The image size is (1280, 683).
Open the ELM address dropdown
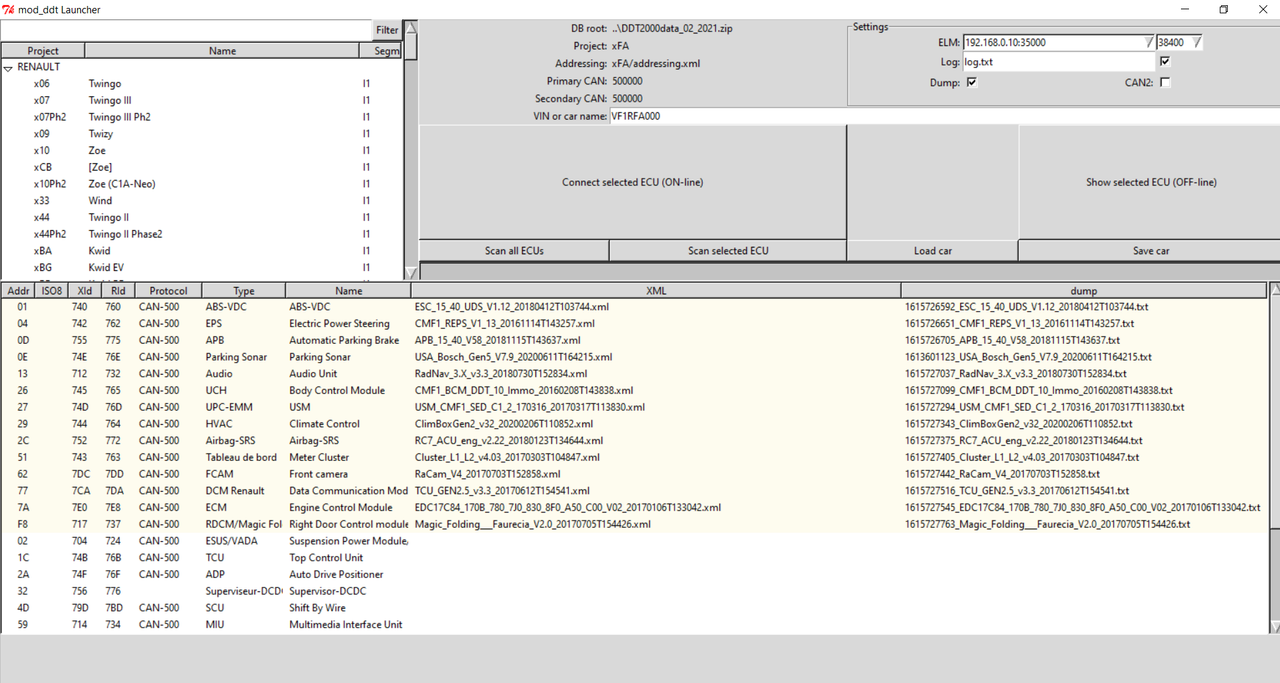(x=1148, y=43)
